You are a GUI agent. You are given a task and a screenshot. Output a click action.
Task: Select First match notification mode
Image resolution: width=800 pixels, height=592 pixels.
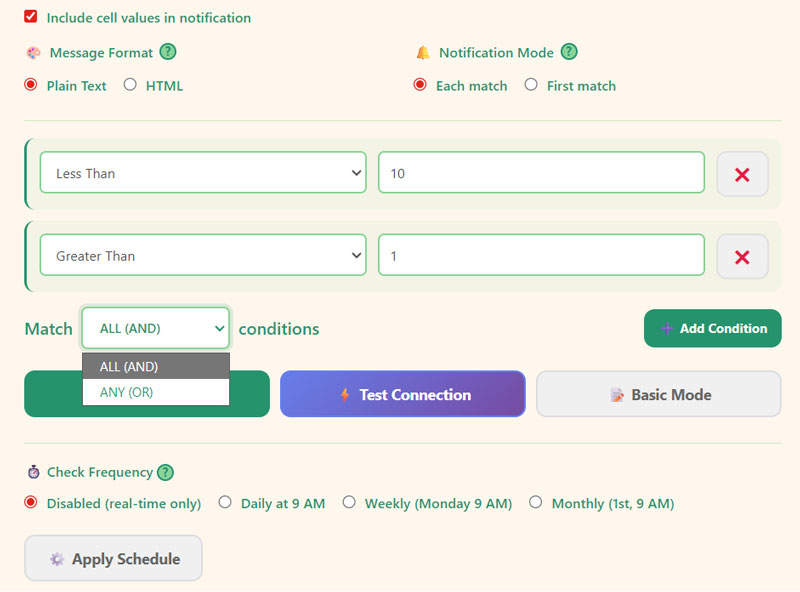tap(532, 85)
